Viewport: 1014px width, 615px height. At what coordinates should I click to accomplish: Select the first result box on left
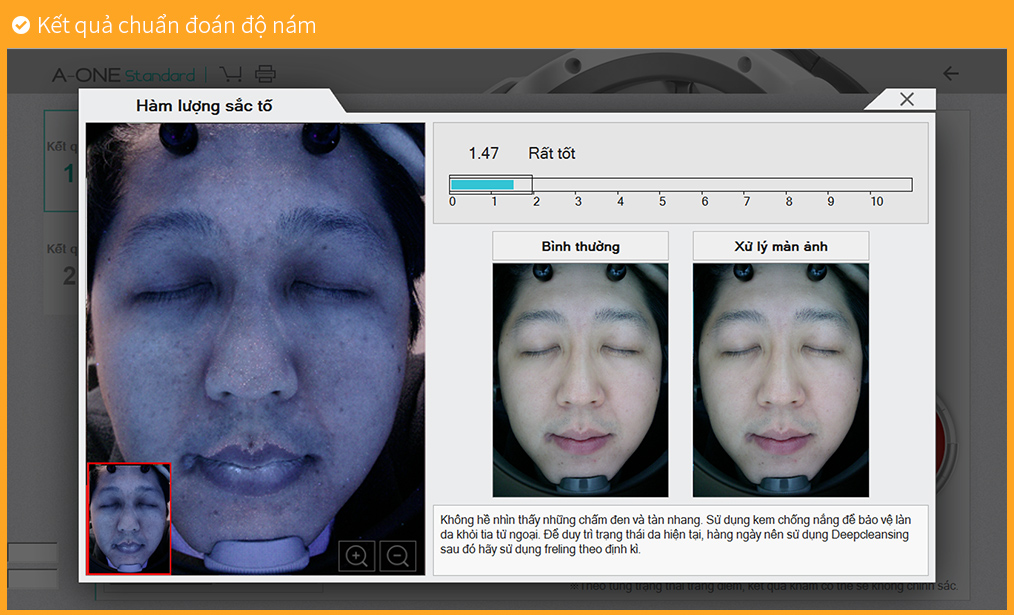click(61, 162)
